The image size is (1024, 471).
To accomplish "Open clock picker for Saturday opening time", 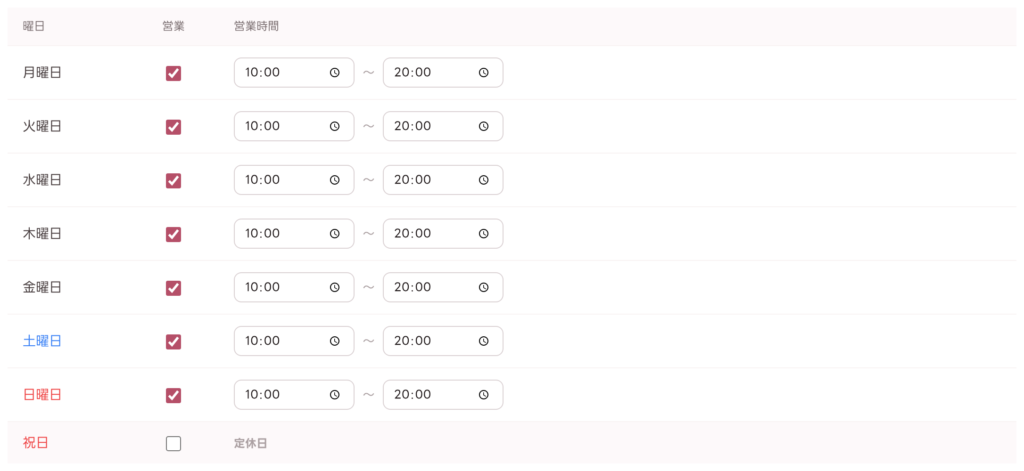I will (334, 340).
